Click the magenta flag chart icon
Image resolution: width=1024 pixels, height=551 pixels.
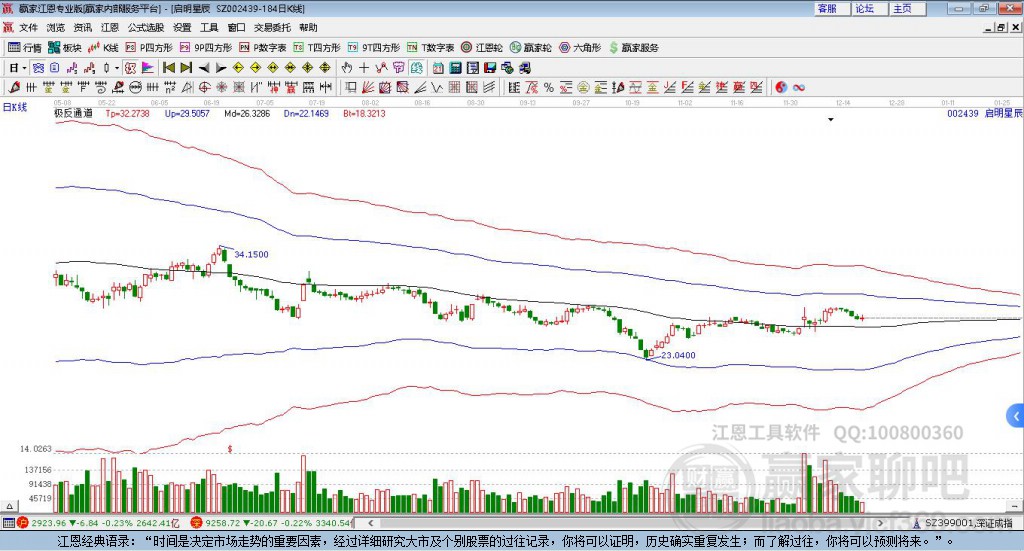pos(148,67)
